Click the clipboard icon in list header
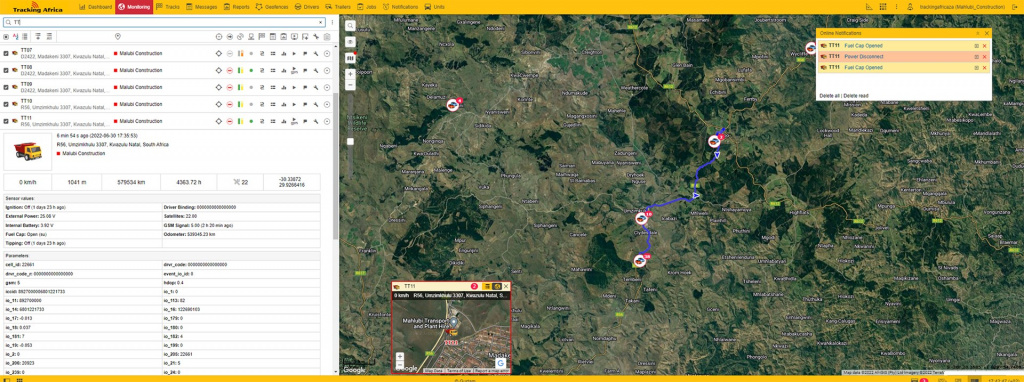The height and width of the screenshot is (382, 1024). (x=327, y=37)
